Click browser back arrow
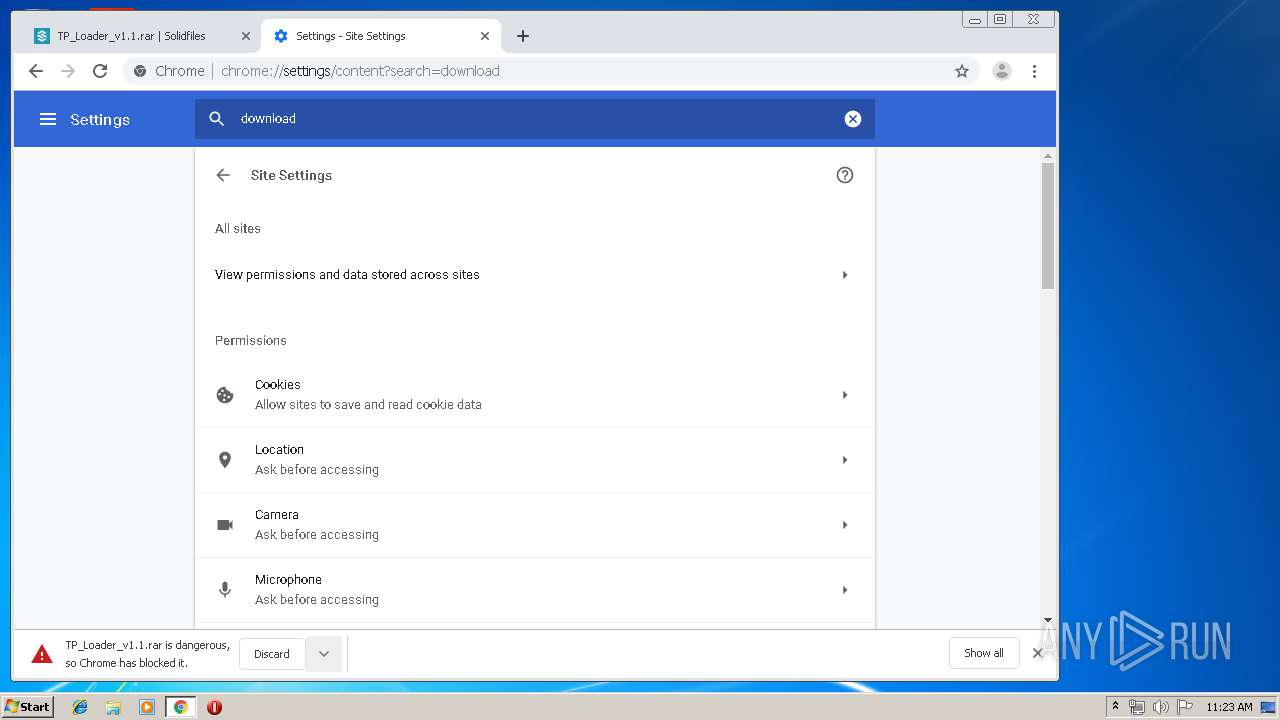1280x720 pixels. pyautogui.click(x=36, y=71)
